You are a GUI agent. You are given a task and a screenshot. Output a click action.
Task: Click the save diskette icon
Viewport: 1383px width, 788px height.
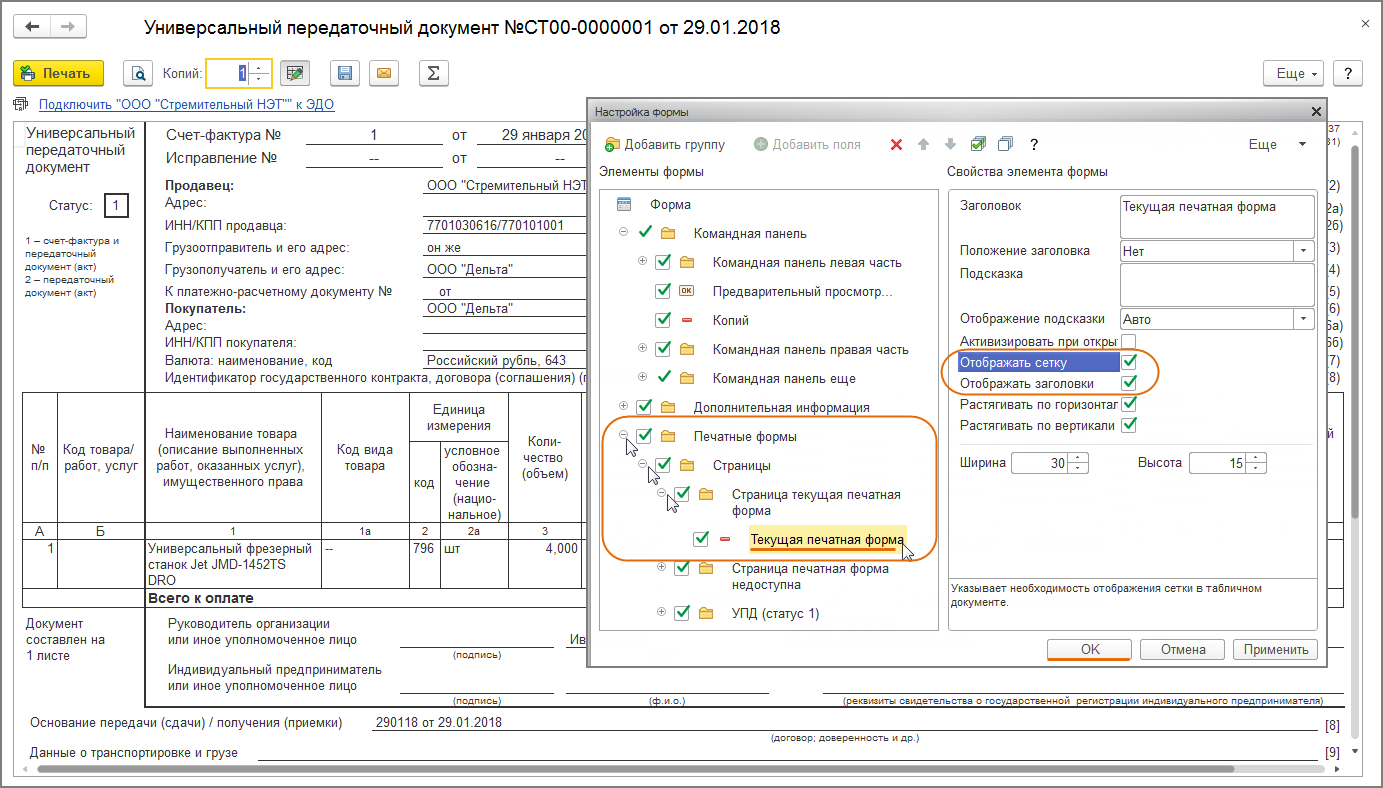(344, 74)
